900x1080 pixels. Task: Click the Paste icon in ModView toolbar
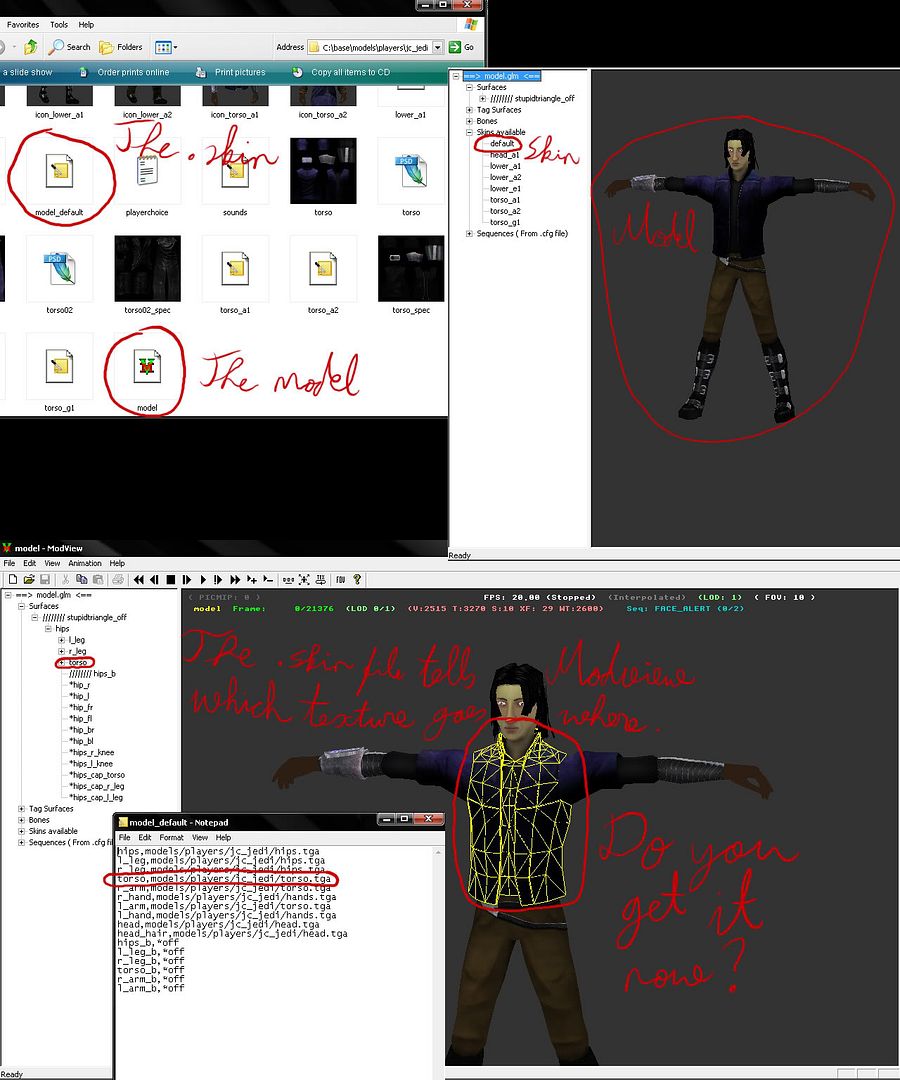tap(98, 580)
